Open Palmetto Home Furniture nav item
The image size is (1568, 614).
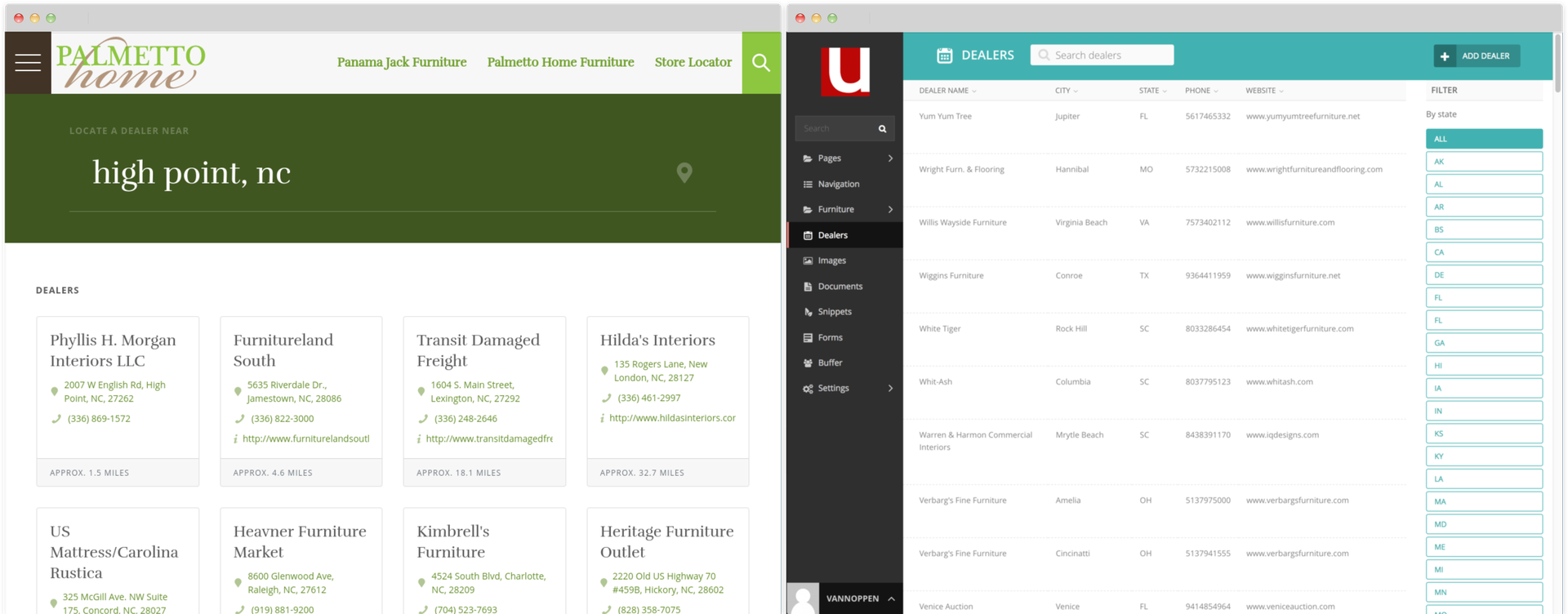(x=560, y=62)
